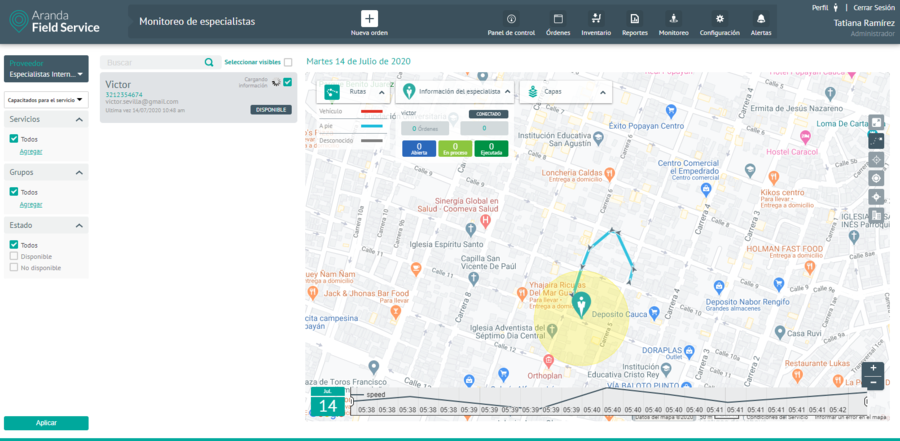The width and height of the screenshot is (900, 441).
Task: Click the Capas layers icon
Action: pyautogui.click(x=533, y=92)
